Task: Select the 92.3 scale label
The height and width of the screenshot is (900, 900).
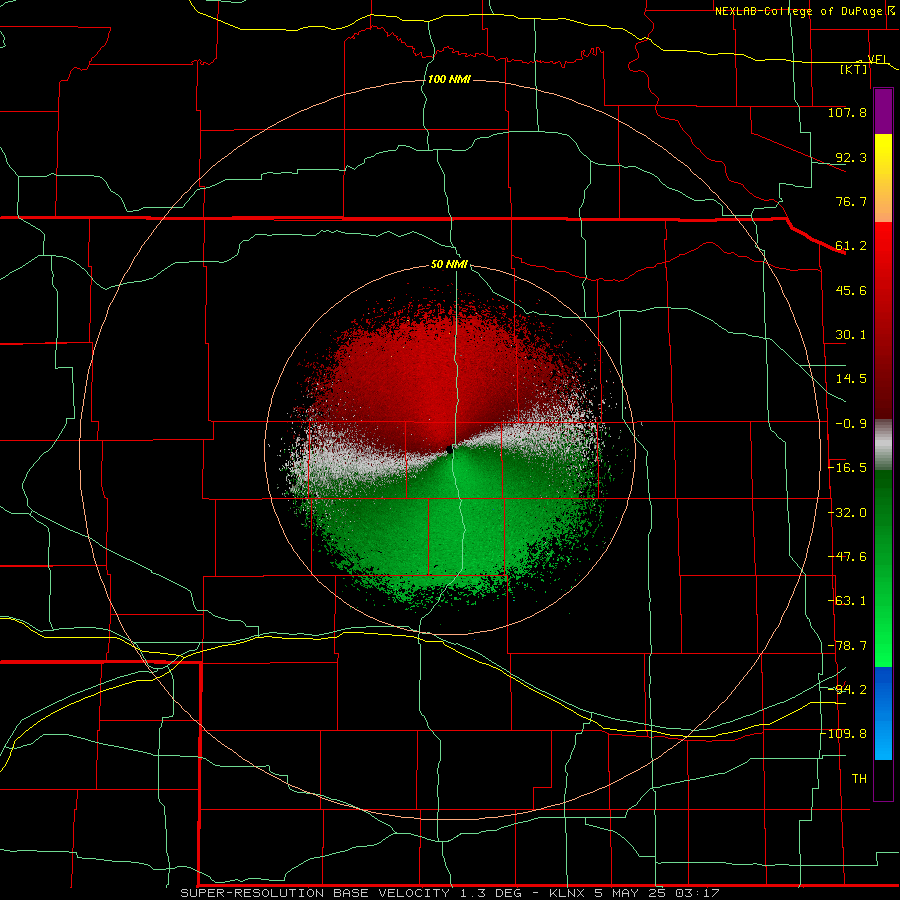Action: [x=851, y=157]
